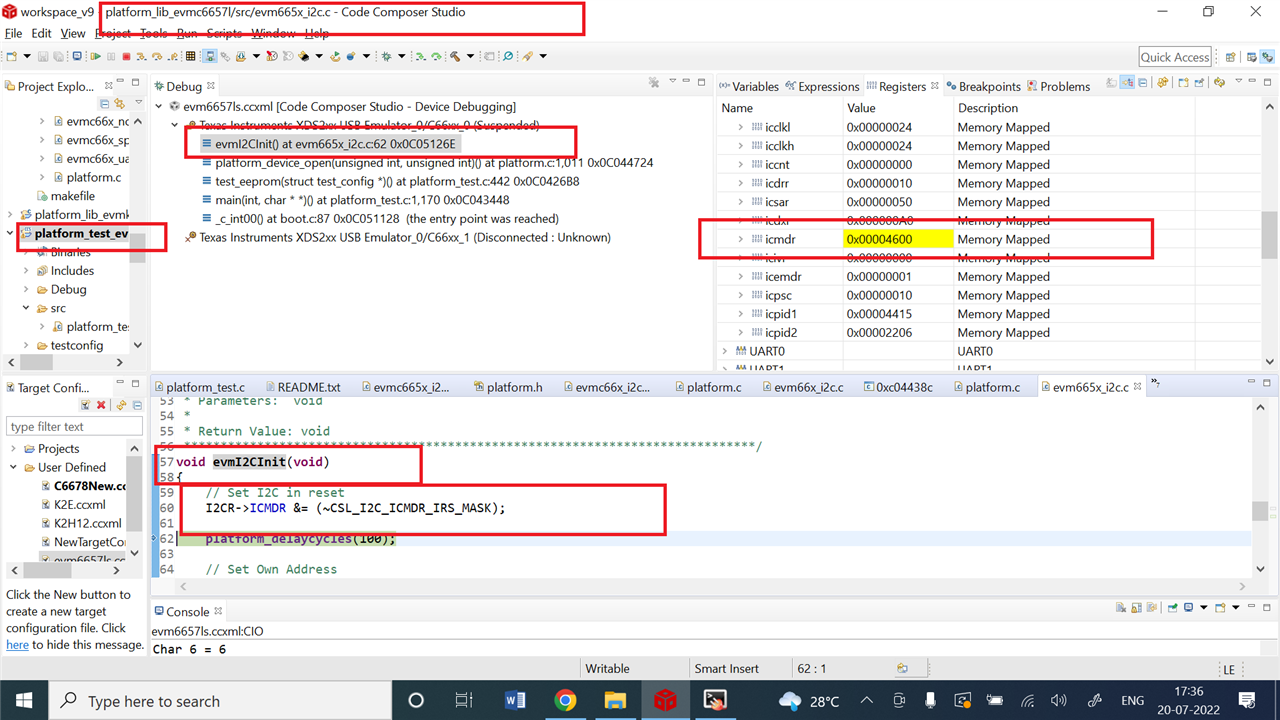Click the Step Return toolbar icon
Viewport: 1280px width, 720px height.
click(x=173, y=56)
